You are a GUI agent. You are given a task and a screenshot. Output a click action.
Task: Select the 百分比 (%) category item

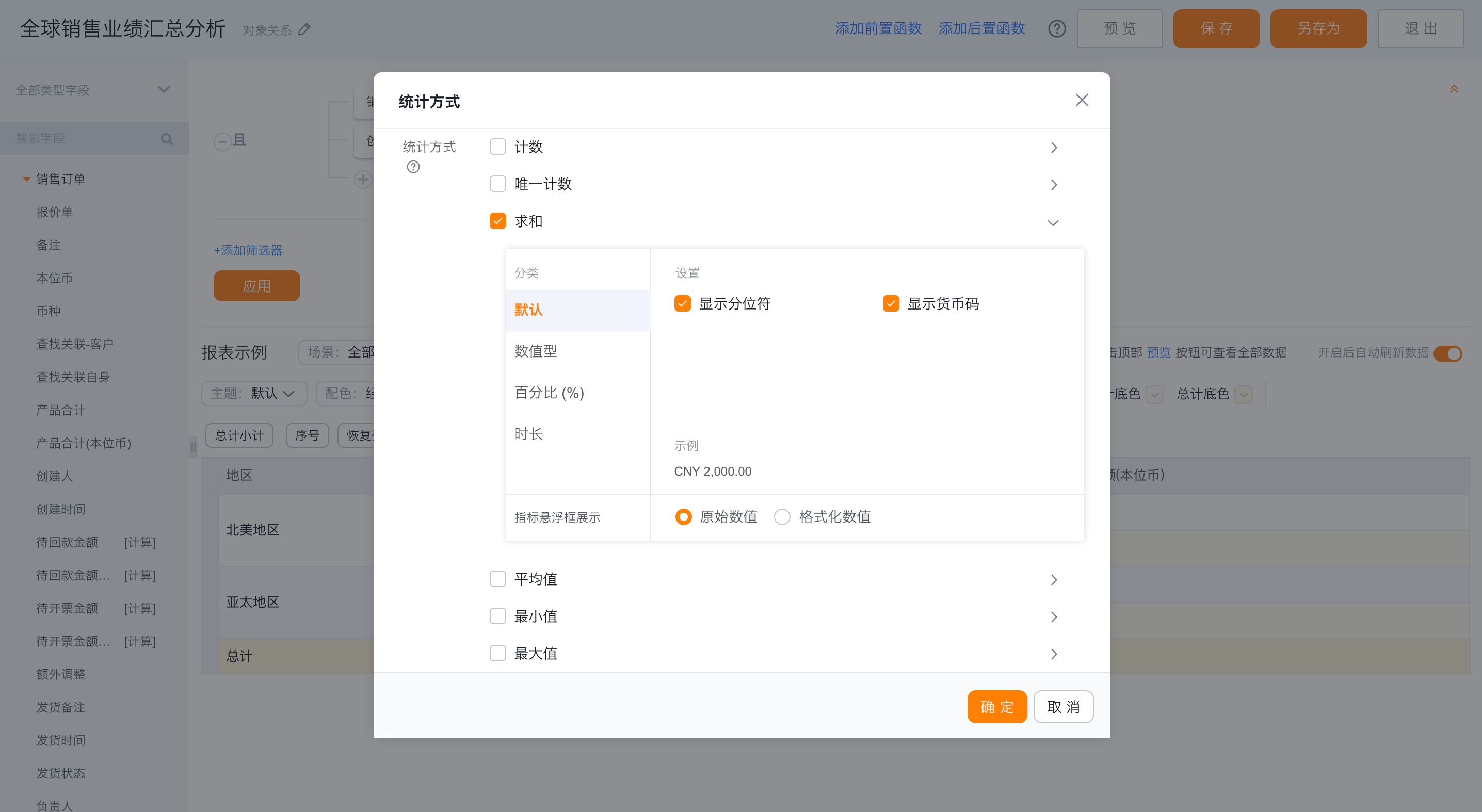[x=550, y=392]
